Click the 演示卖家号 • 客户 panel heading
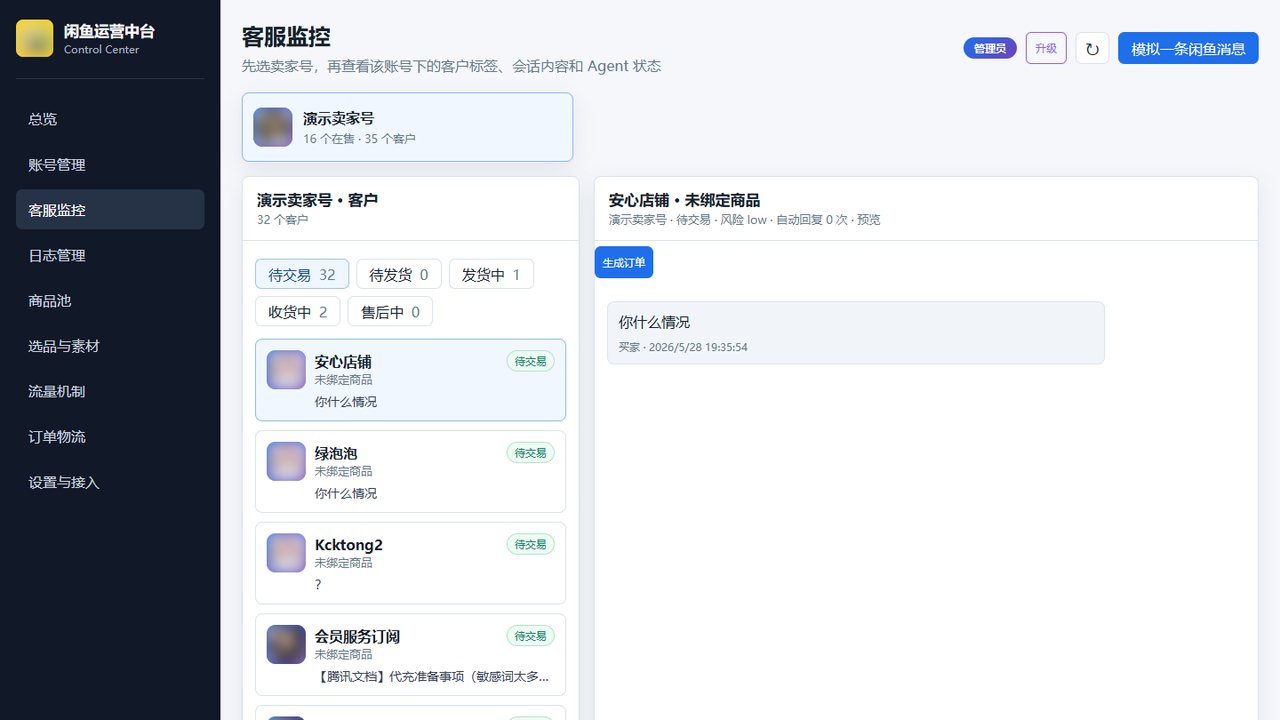Viewport: 1280px width, 720px height. pyautogui.click(x=317, y=200)
